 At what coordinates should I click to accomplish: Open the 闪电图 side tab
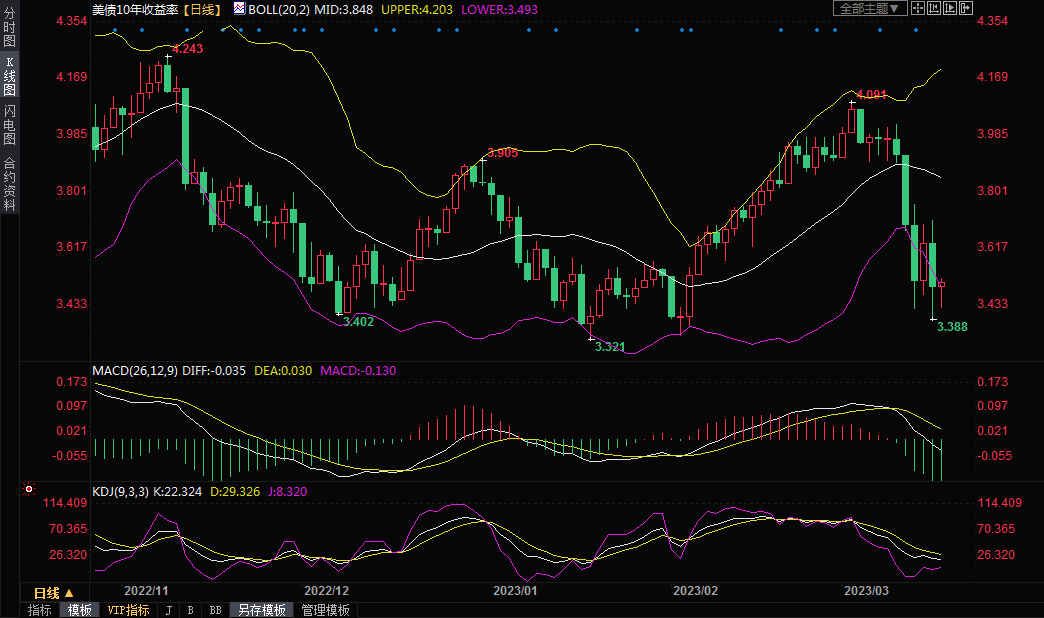click(9, 124)
